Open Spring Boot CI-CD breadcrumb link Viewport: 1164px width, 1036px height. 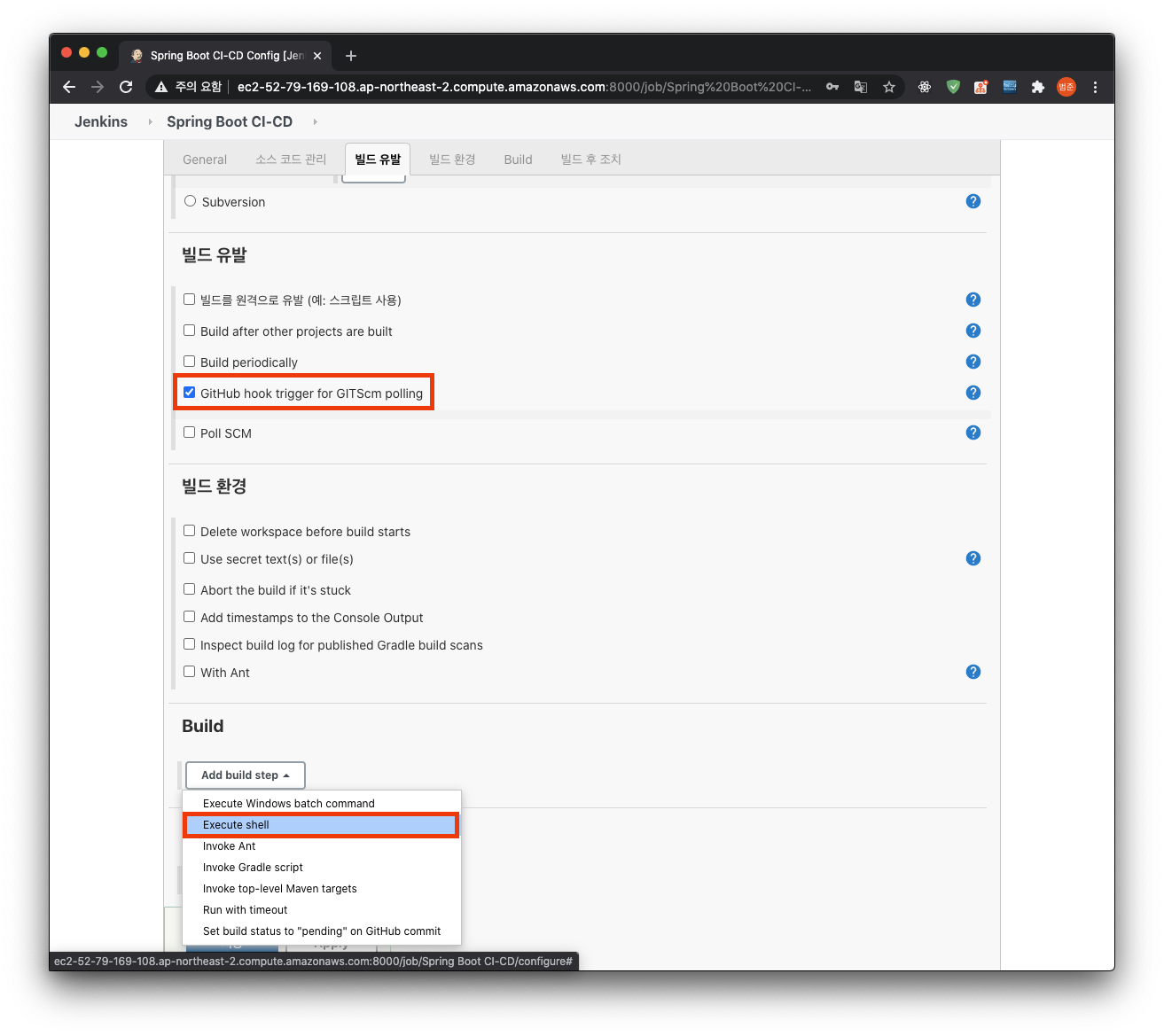tap(230, 122)
